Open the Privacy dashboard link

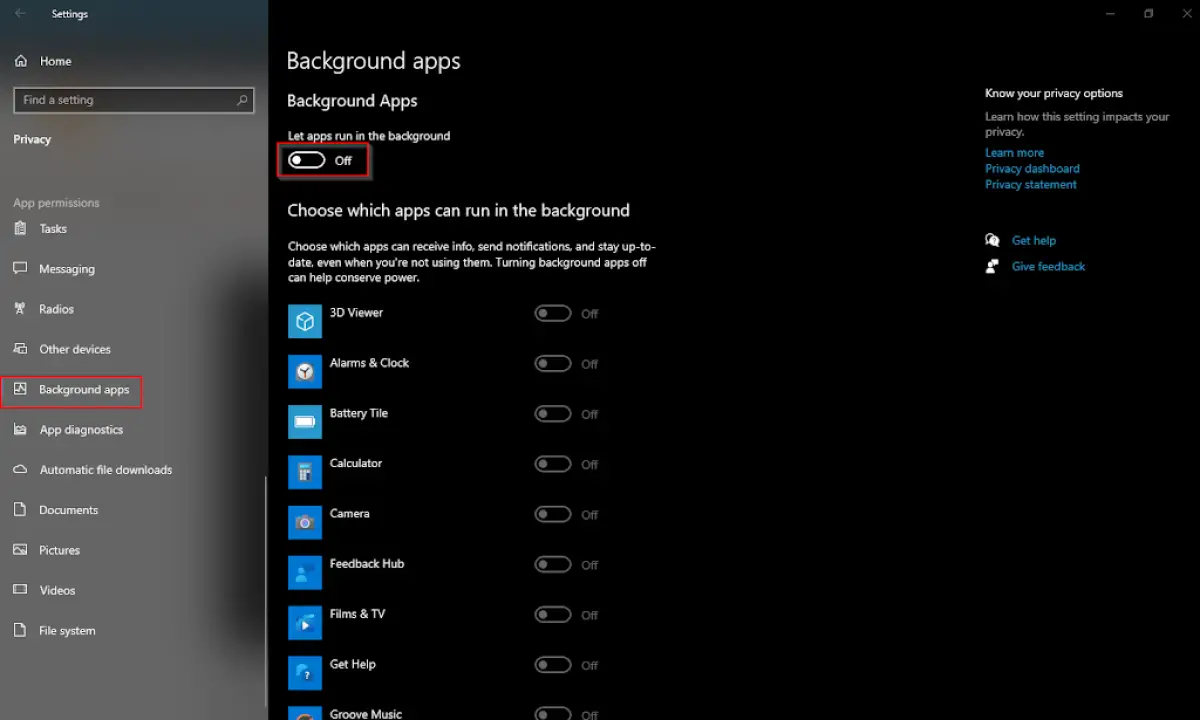(1032, 168)
